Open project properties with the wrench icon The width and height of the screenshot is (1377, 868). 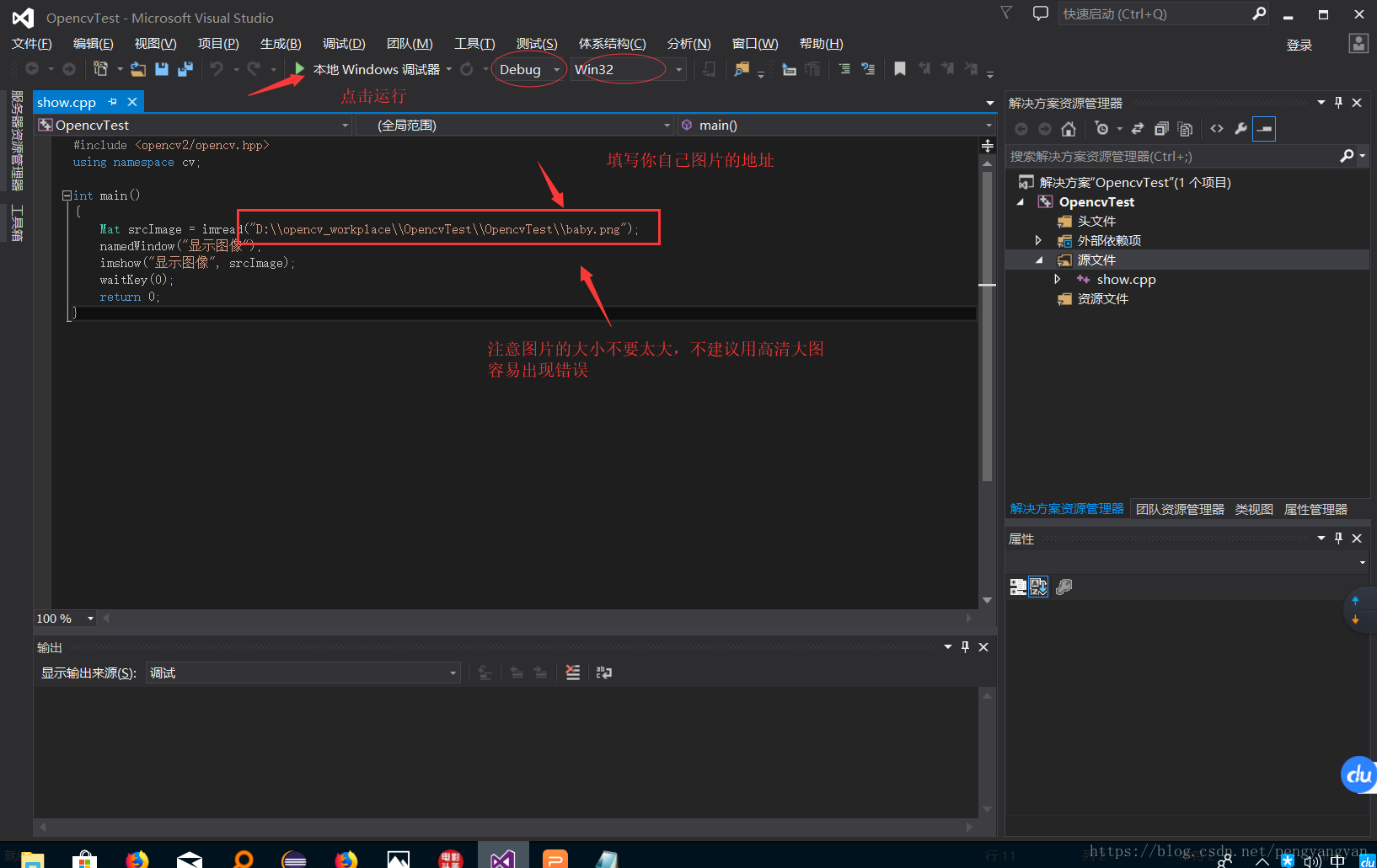tap(1240, 129)
